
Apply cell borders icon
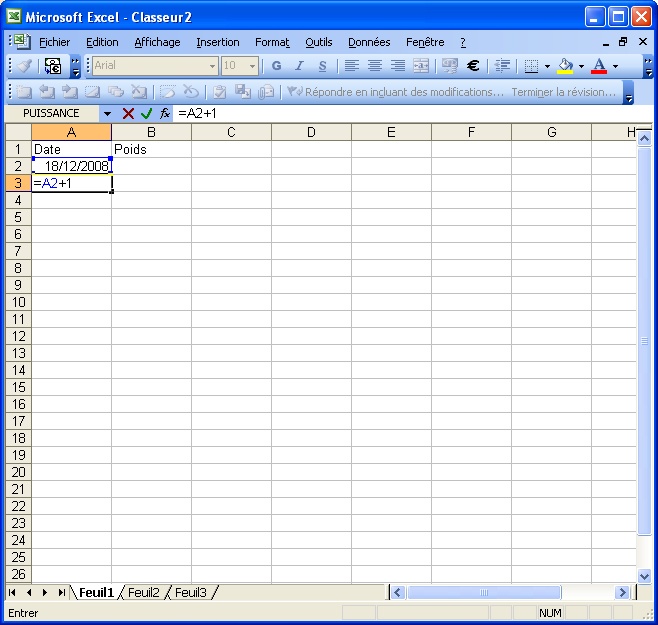click(531, 66)
